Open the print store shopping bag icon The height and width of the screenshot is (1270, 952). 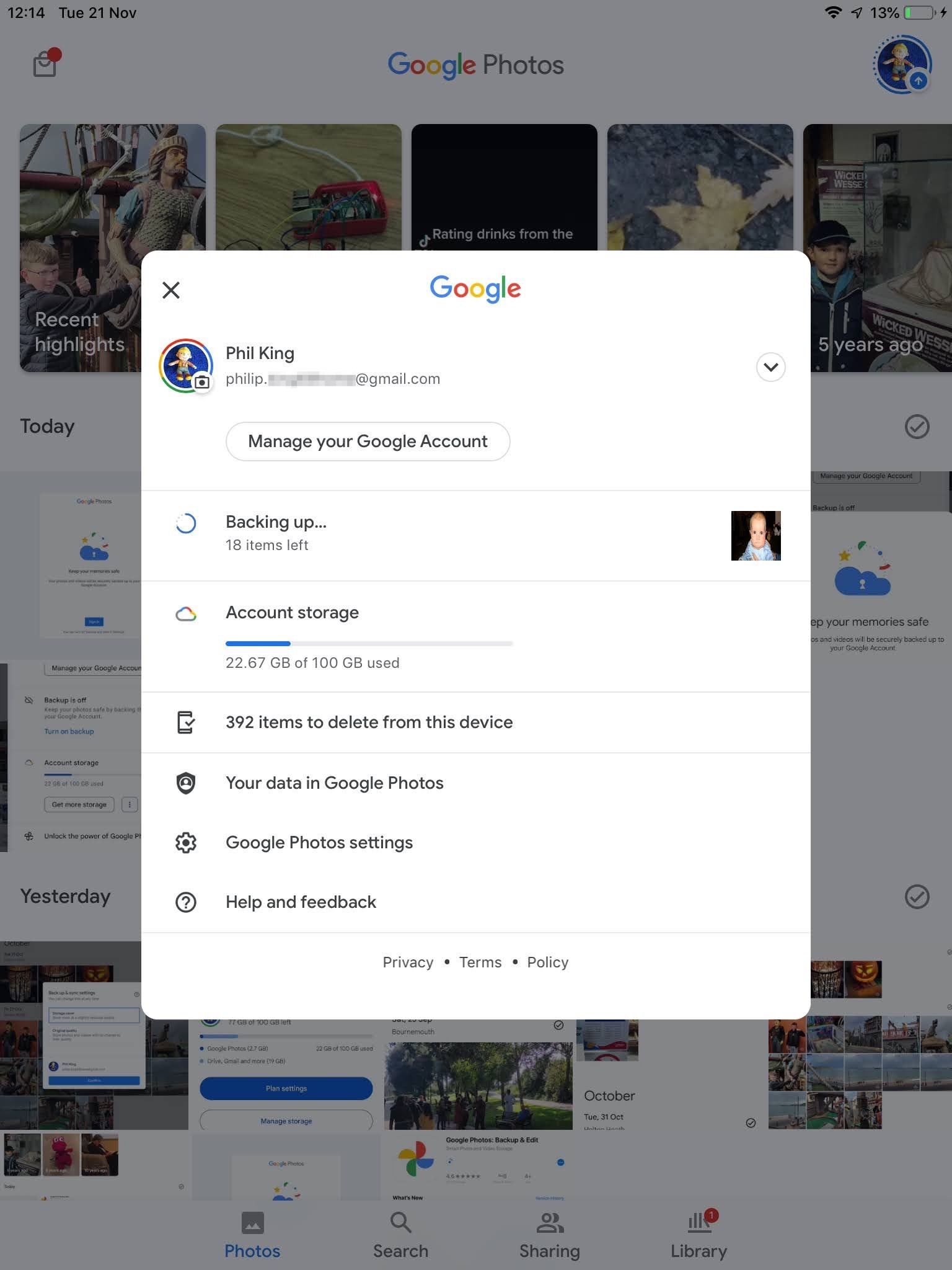(45, 63)
